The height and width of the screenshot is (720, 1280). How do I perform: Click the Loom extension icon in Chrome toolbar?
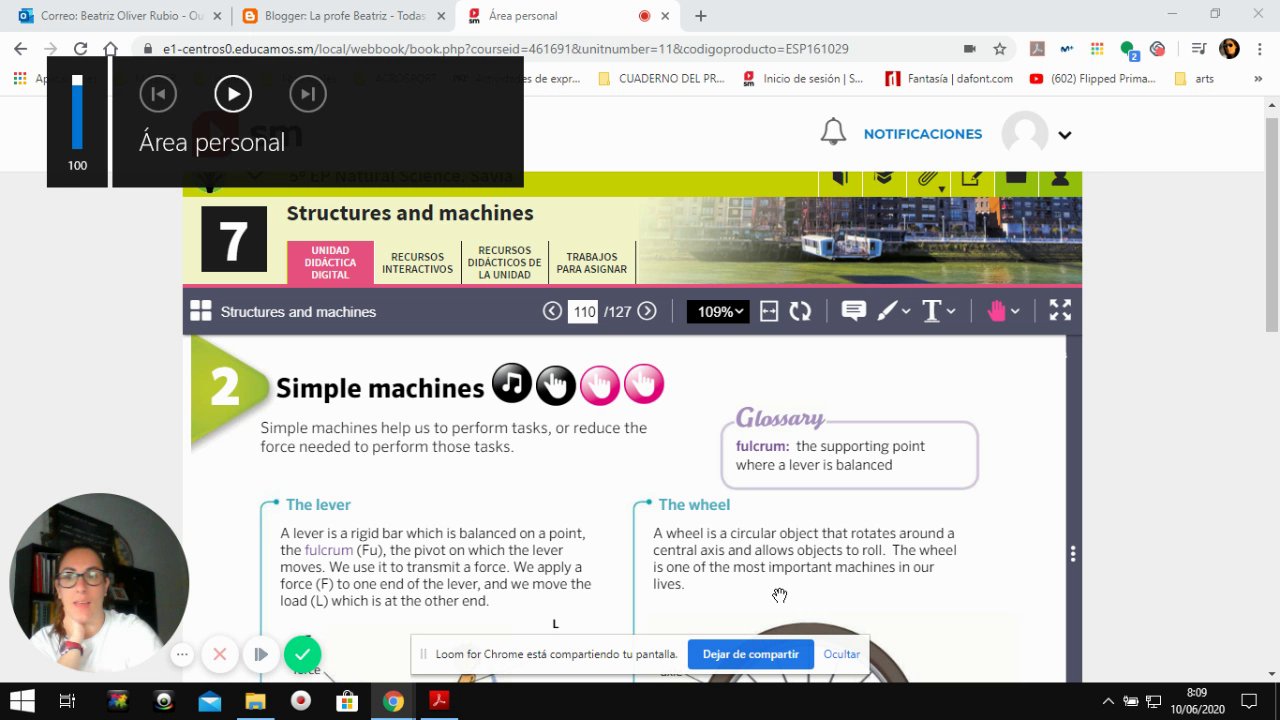(1158, 48)
